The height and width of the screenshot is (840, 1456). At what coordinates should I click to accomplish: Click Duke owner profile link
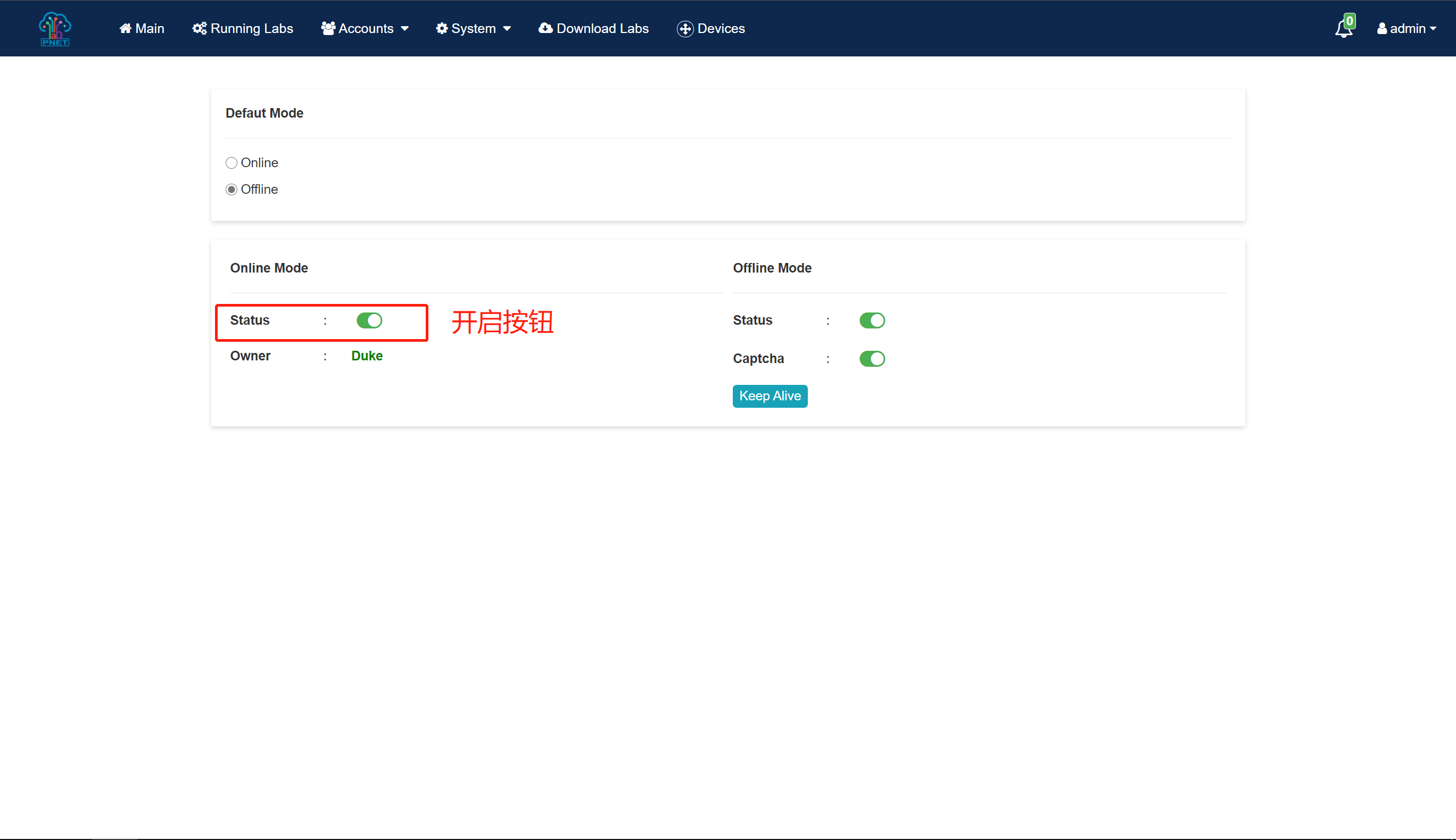click(366, 355)
